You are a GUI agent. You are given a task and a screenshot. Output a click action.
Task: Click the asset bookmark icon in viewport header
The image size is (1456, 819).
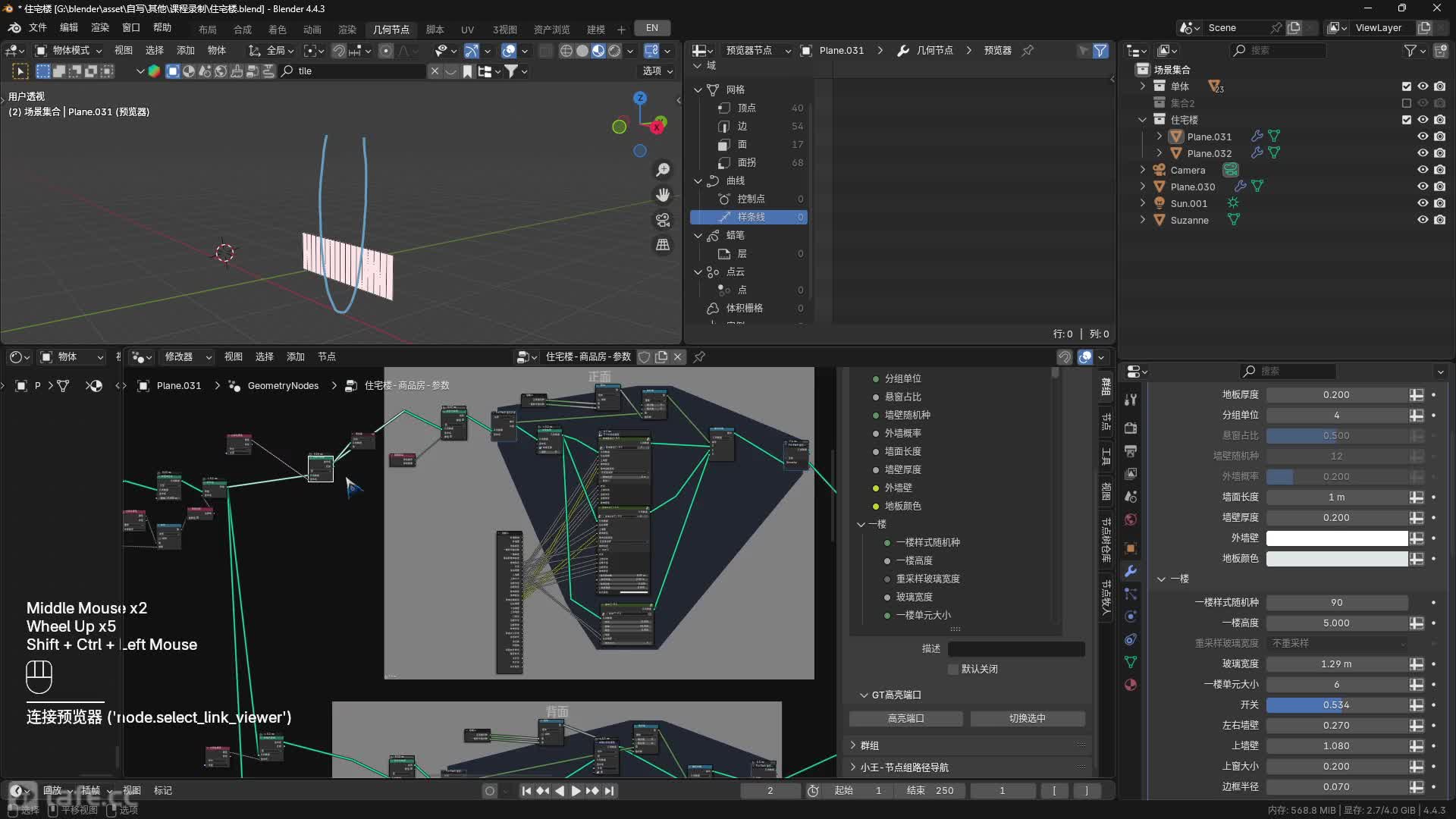click(468, 71)
